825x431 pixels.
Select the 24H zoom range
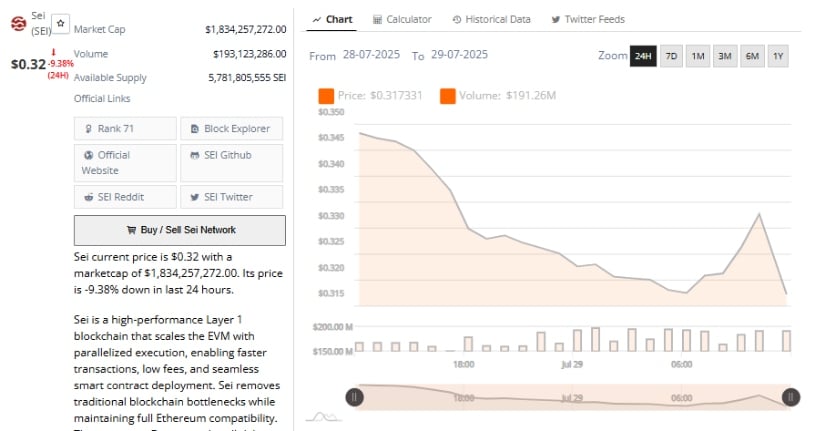click(643, 56)
